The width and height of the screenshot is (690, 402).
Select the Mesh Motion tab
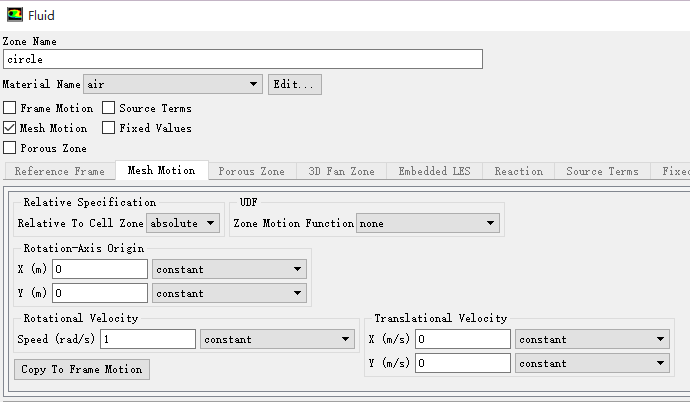[x=161, y=170]
